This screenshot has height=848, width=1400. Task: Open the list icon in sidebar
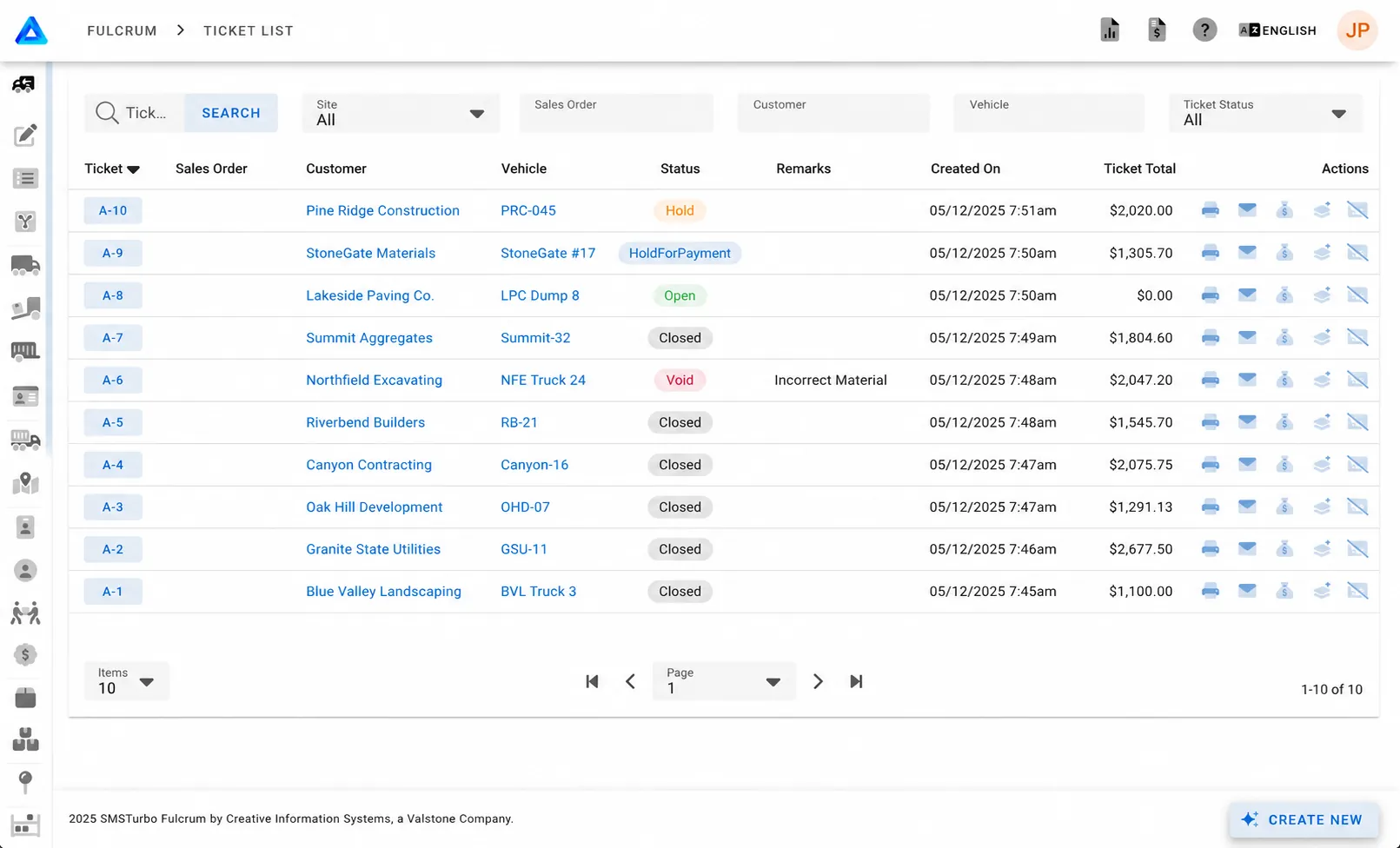tap(25, 178)
